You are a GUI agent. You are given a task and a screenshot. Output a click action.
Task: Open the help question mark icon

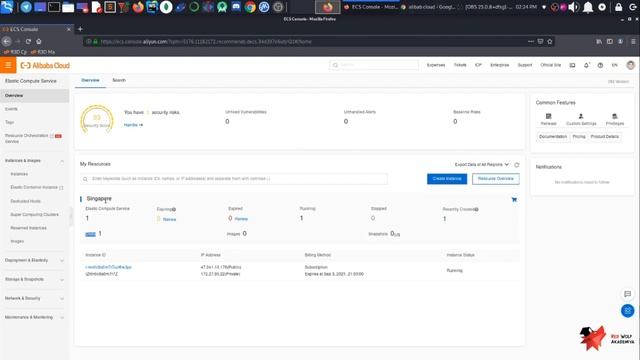600,65
